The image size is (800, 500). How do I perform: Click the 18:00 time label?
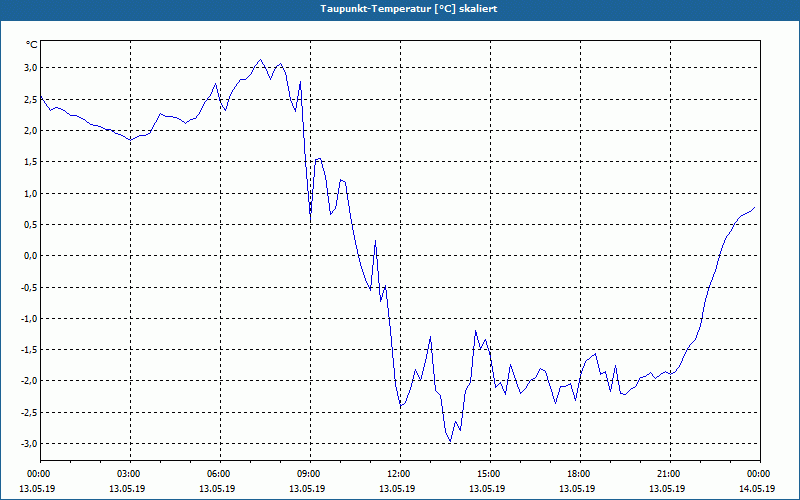pyautogui.click(x=580, y=474)
